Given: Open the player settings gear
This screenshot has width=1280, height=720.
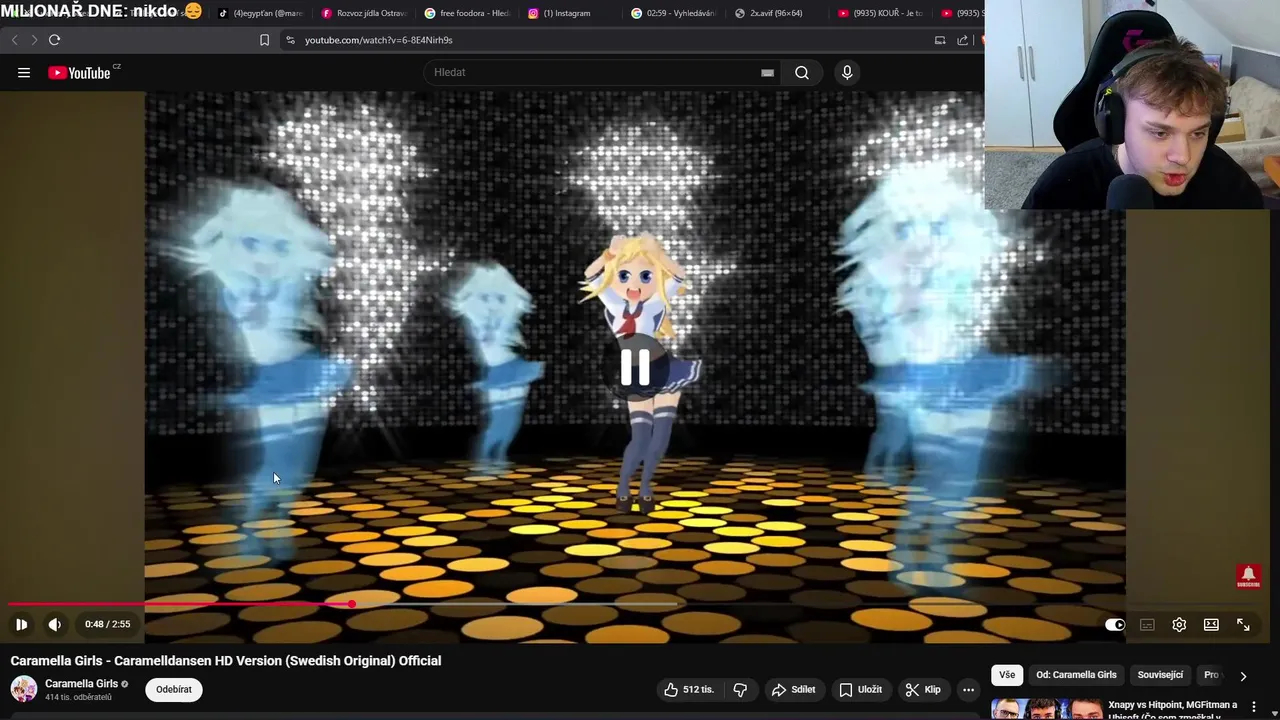Looking at the screenshot, I should [1179, 624].
